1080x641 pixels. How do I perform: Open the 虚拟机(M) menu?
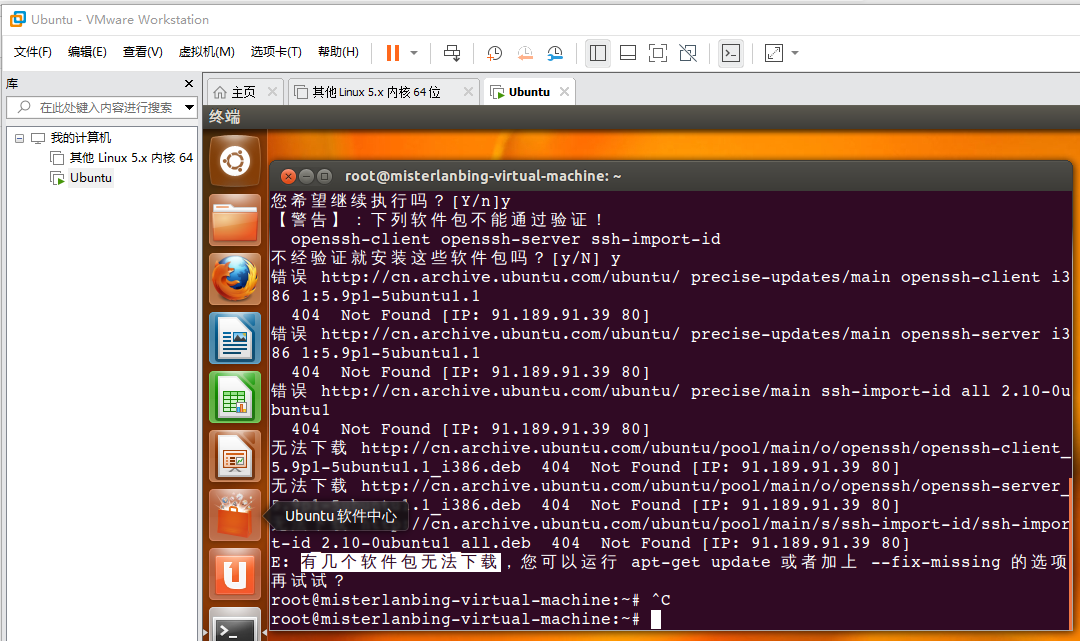206,51
